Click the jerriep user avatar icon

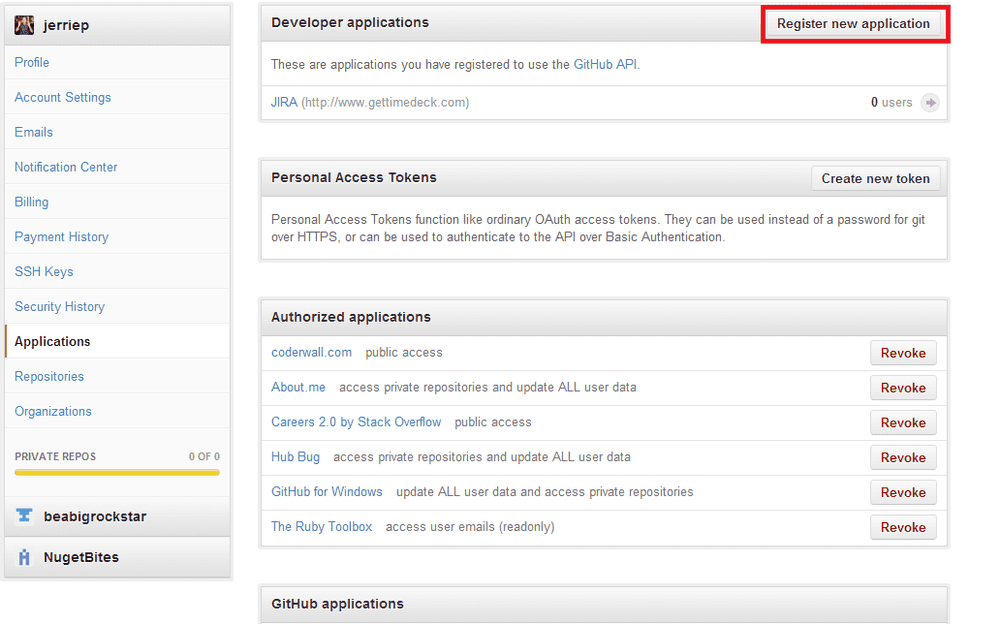[x=24, y=24]
